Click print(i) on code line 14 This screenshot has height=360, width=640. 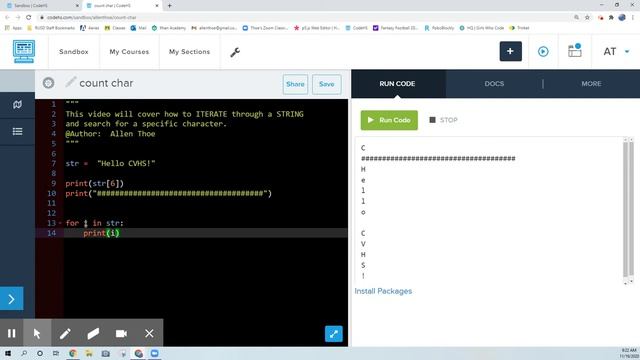coord(101,233)
